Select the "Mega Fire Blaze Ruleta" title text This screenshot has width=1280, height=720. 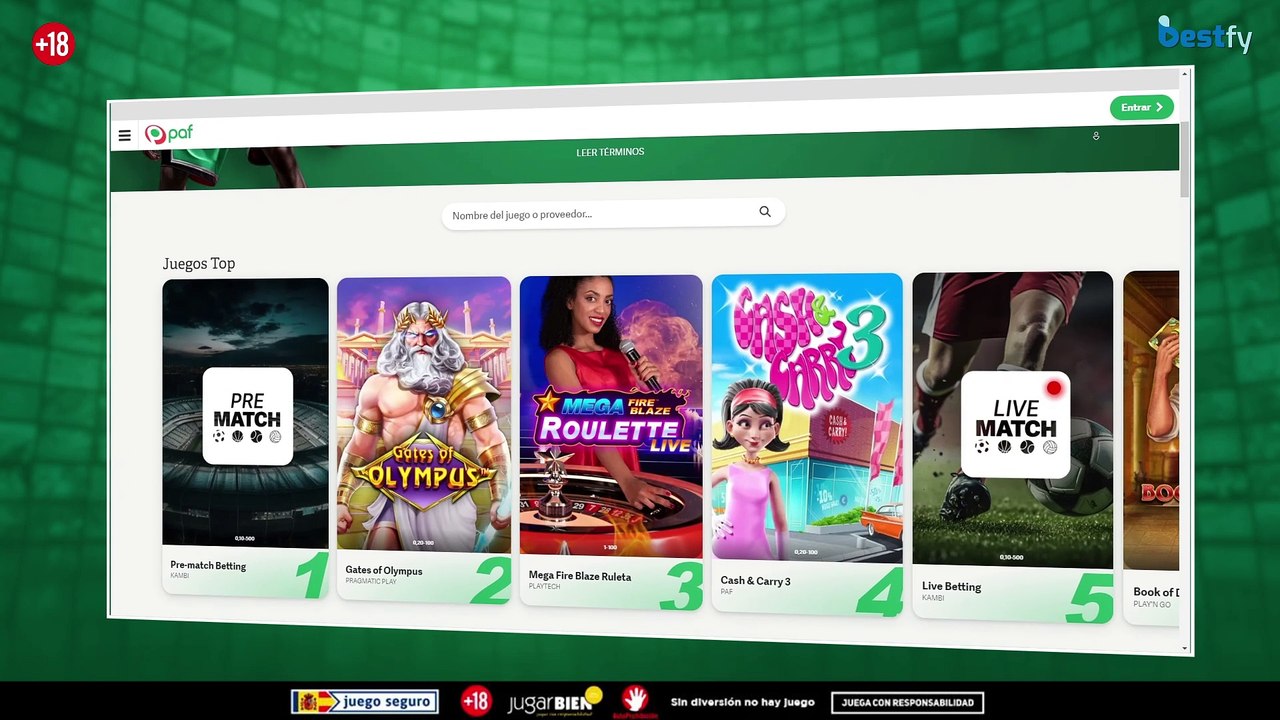click(x=580, y=575)
